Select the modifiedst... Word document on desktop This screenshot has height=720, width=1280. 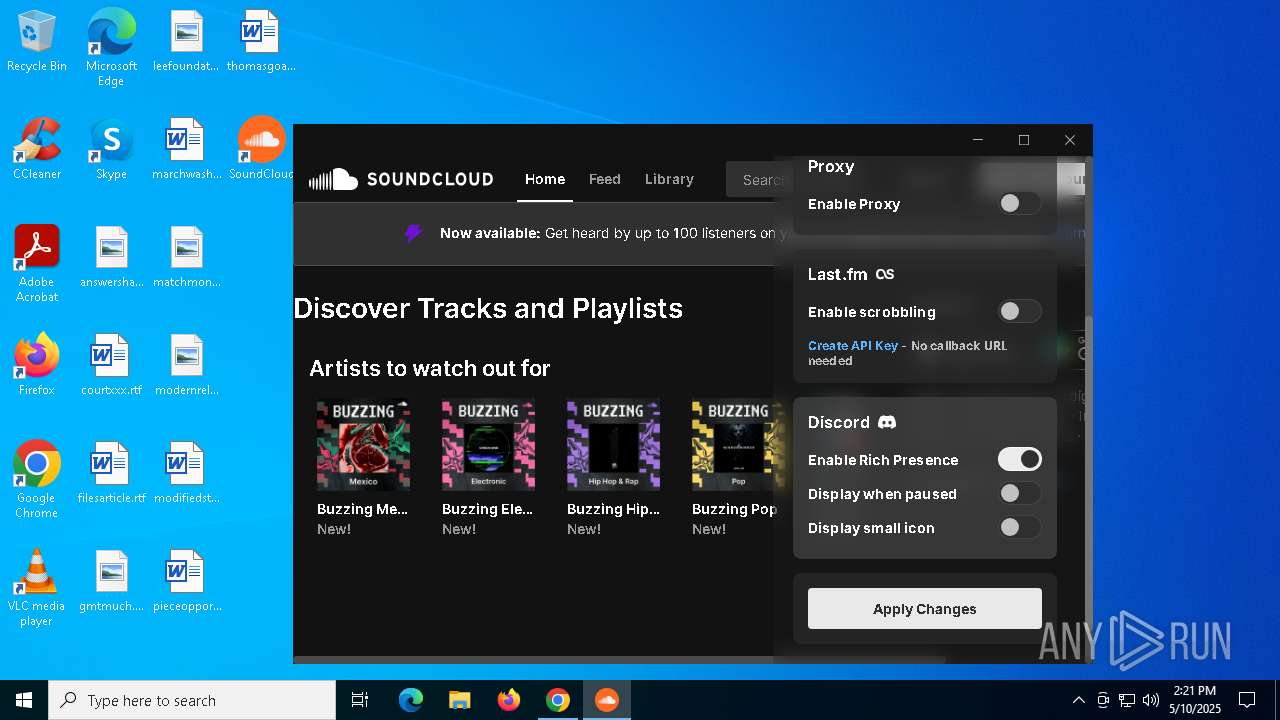(186, 473)
